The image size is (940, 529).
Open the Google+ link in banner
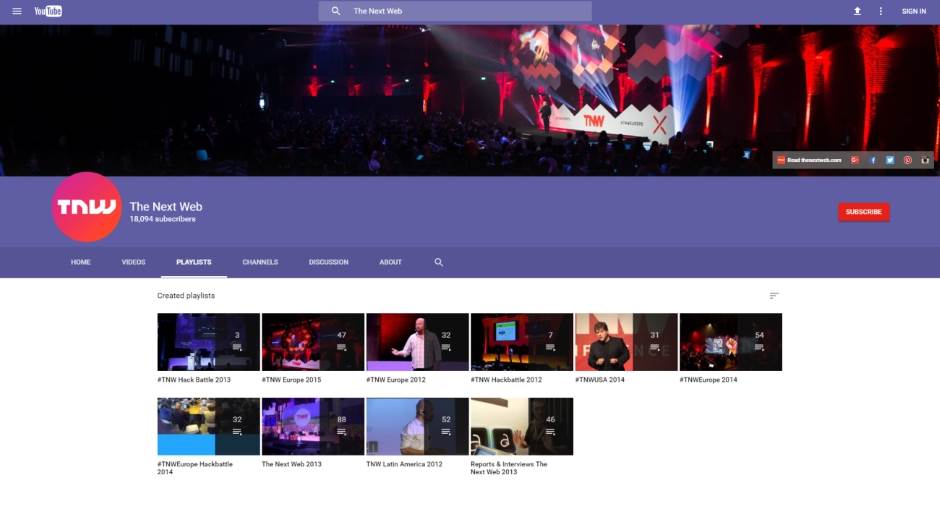pyautogui.click(x=854, y=160)
